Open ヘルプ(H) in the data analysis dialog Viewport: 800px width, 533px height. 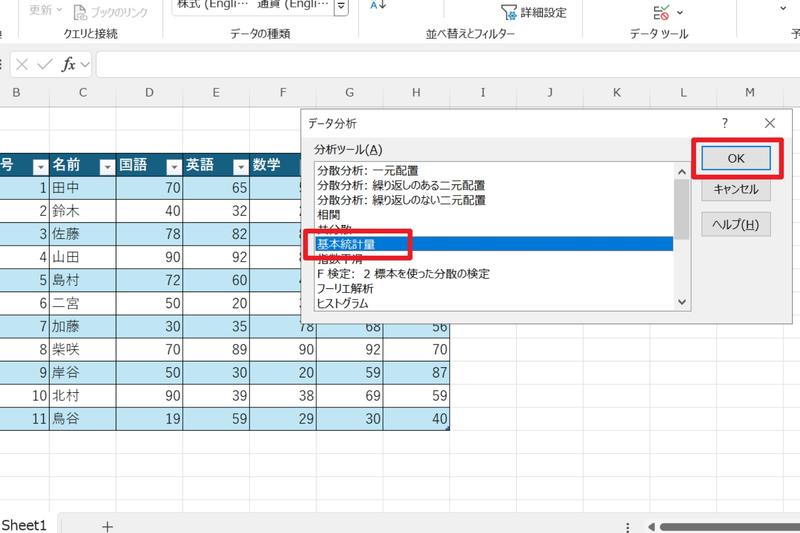click(736, 224)
